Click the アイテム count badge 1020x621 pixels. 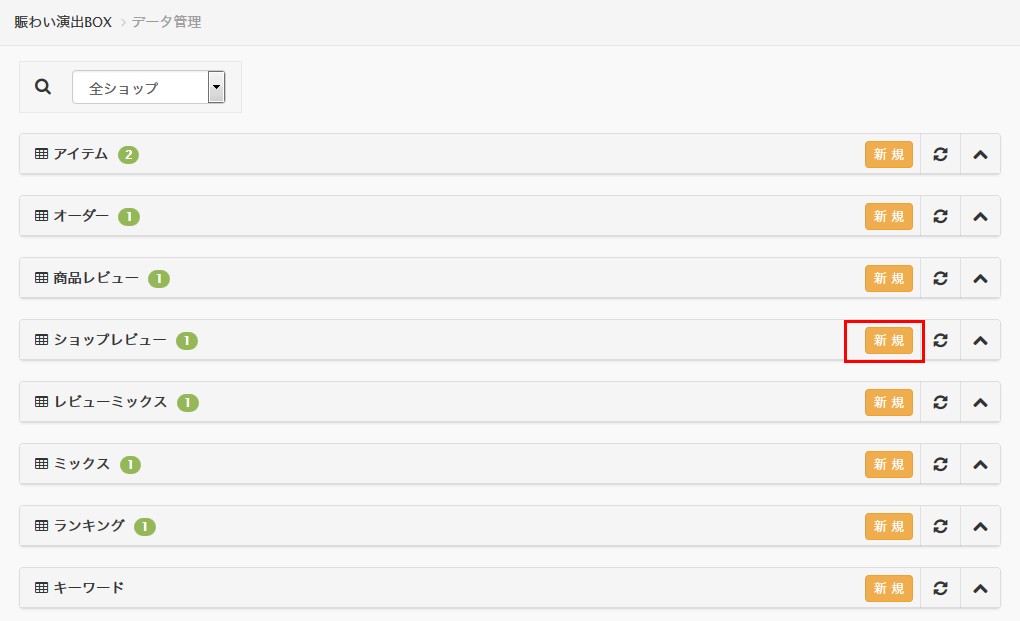[128, 155]
